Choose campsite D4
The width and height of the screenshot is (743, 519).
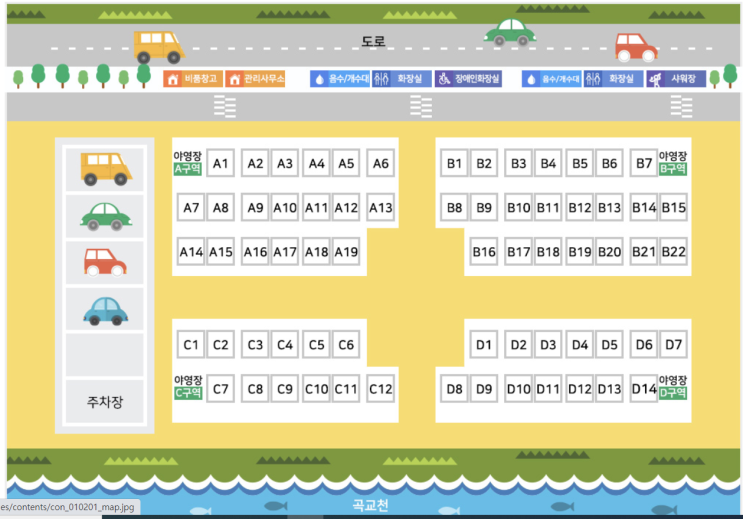point(580,345)
